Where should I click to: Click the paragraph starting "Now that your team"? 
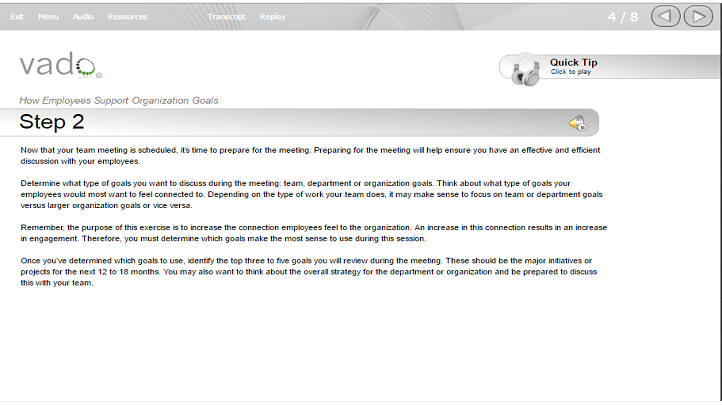pos(310,156)
